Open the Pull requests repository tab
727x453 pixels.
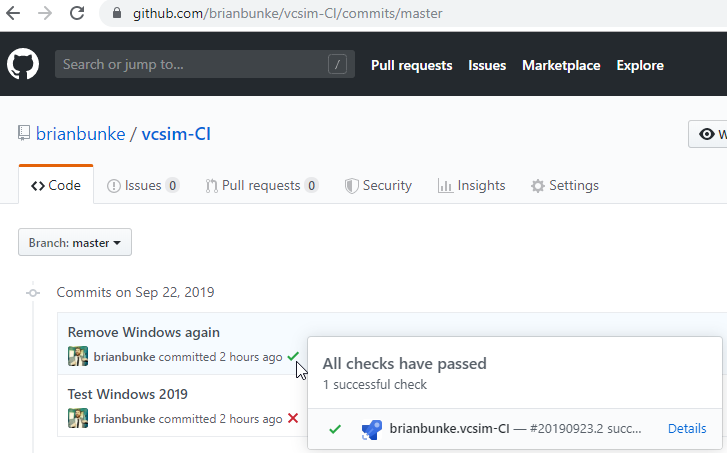(261, 185)
